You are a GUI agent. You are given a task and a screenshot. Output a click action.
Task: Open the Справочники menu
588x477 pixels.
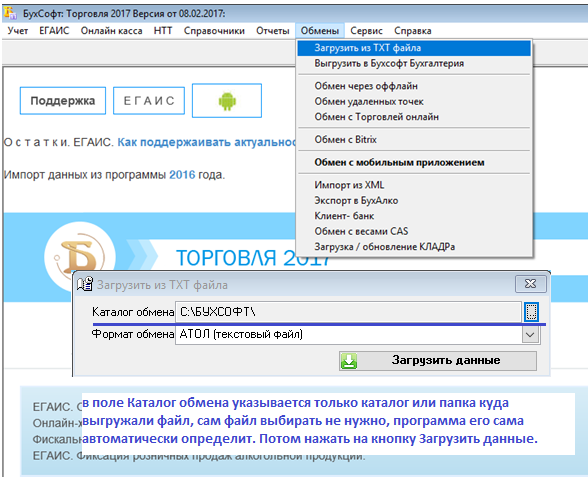[214, 31]
